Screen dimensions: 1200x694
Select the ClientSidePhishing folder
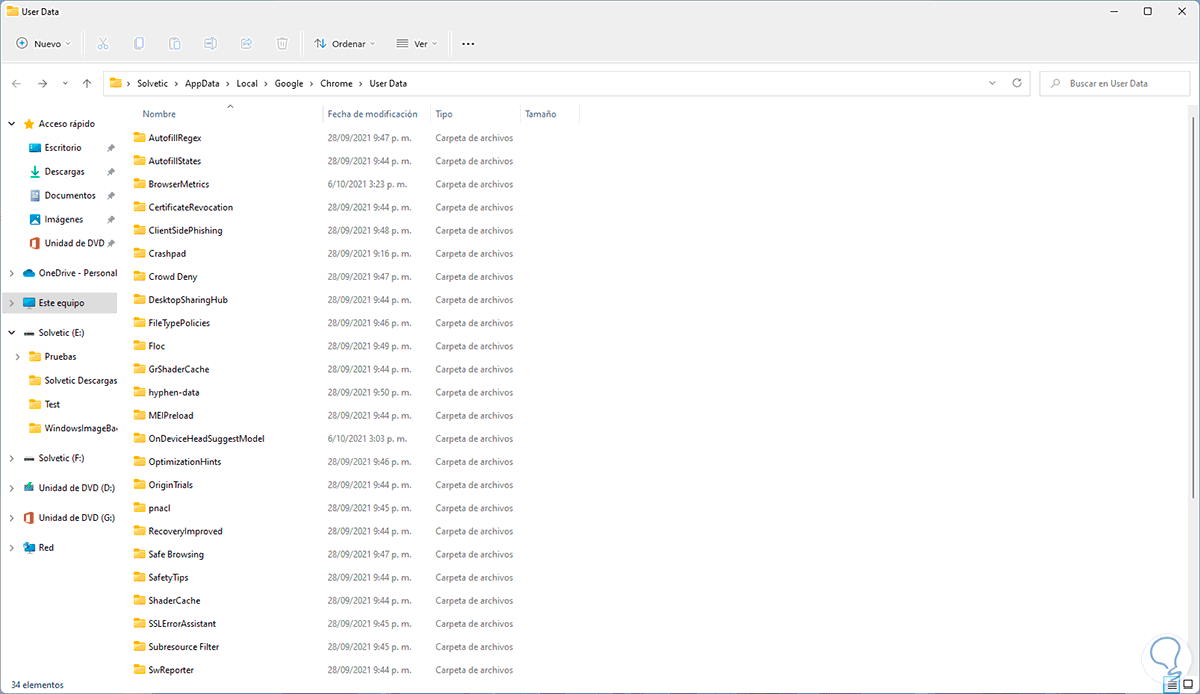click(x=185, y=230)
